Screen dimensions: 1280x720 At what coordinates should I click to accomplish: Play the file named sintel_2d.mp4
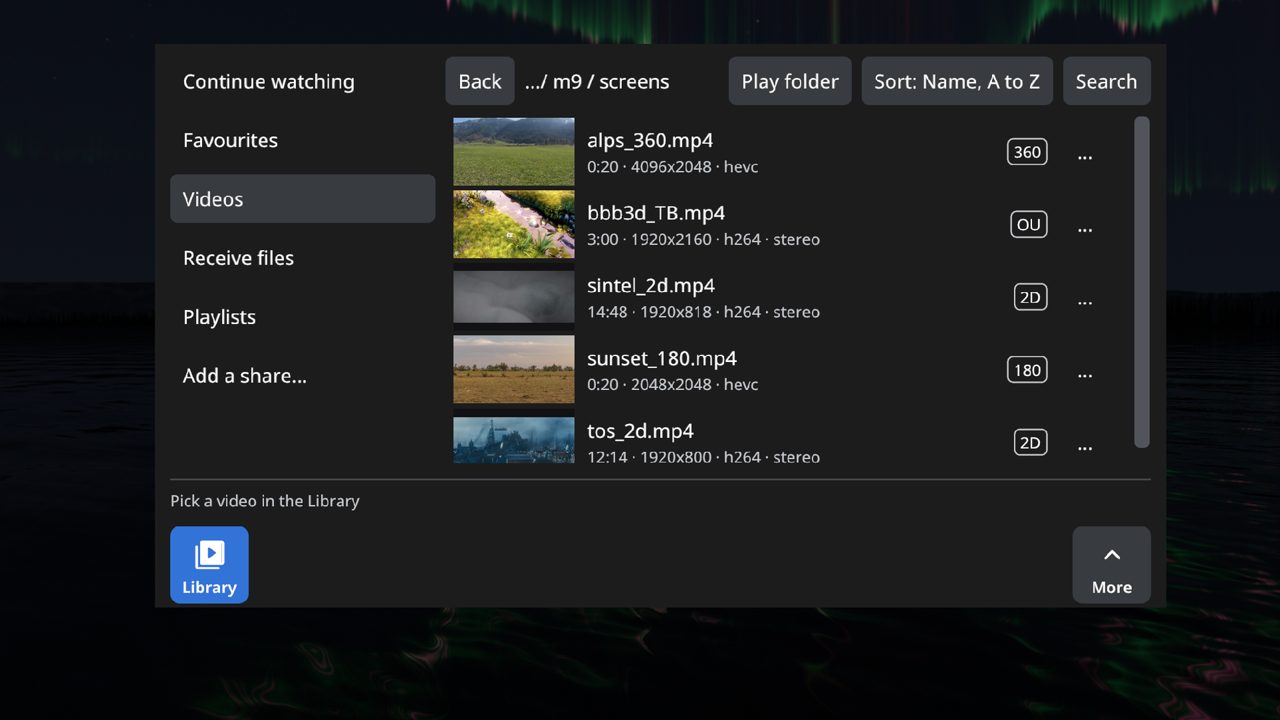point(651,285)
